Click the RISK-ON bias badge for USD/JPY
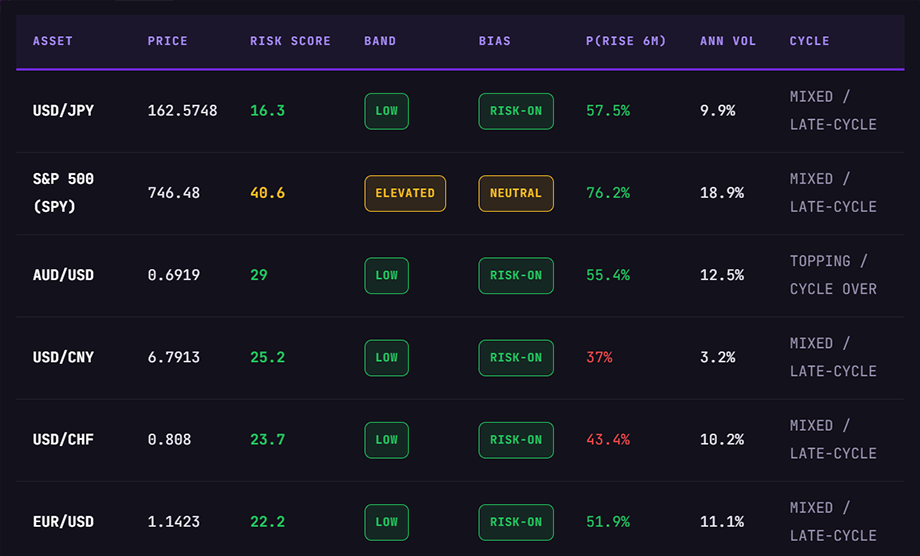This screenshot has height=556, width=920. 516,111
